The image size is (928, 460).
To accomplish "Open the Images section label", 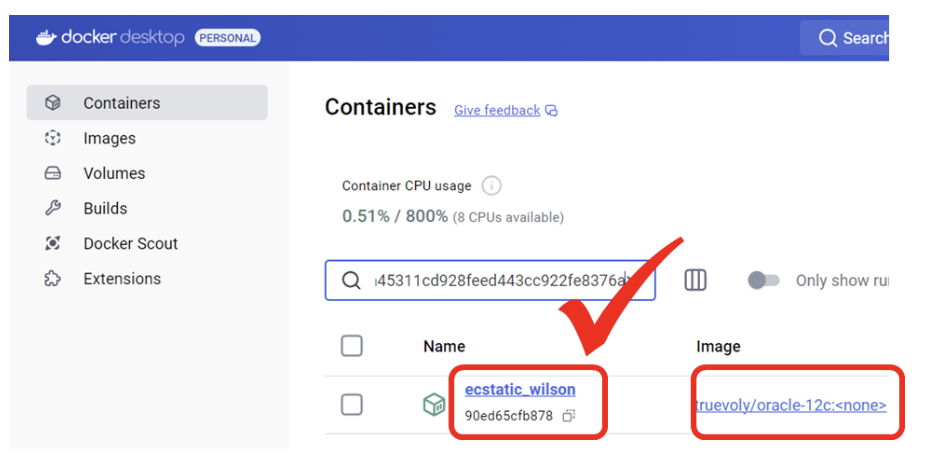I will click(109, 138).
